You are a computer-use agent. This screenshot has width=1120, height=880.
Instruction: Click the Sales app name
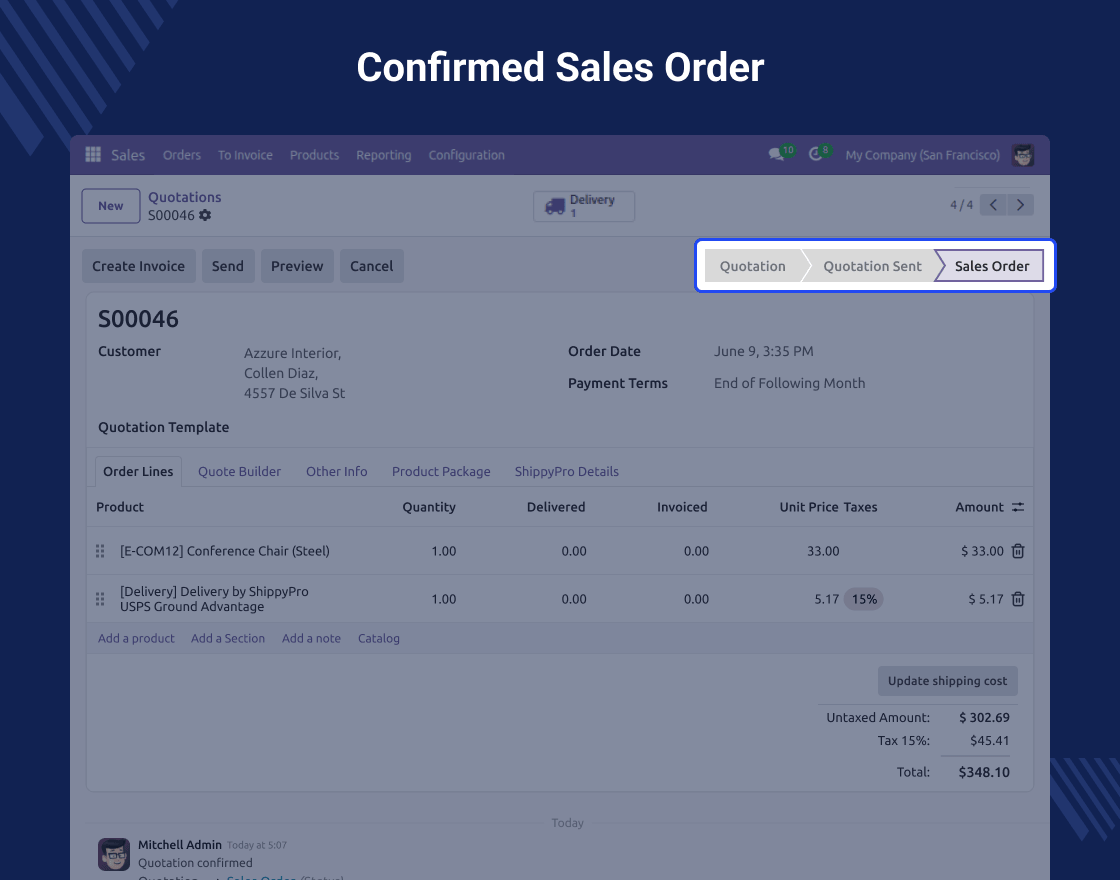(128, 155)
